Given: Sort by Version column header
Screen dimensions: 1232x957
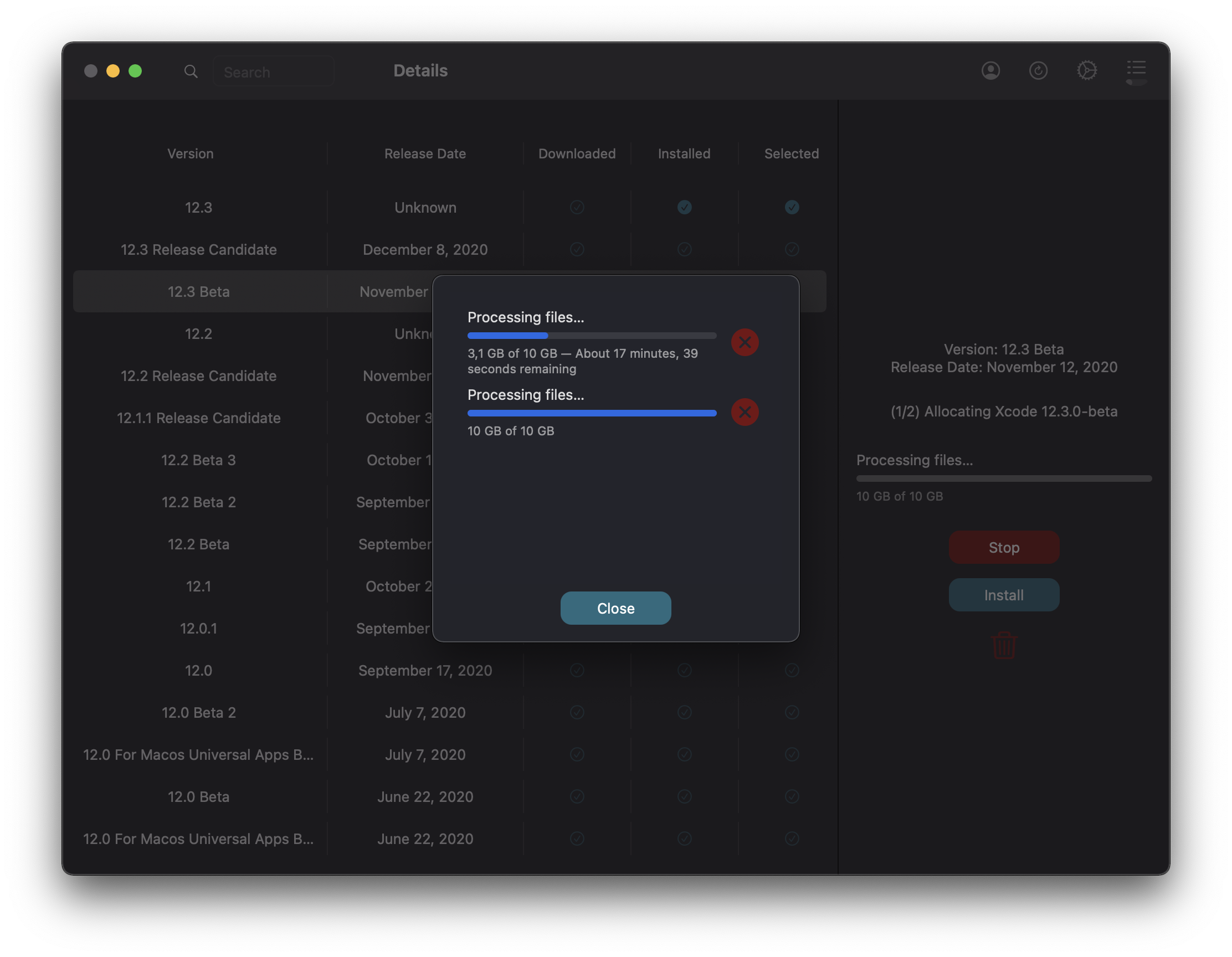Looking at the screenshot, I should click(190, 153).
